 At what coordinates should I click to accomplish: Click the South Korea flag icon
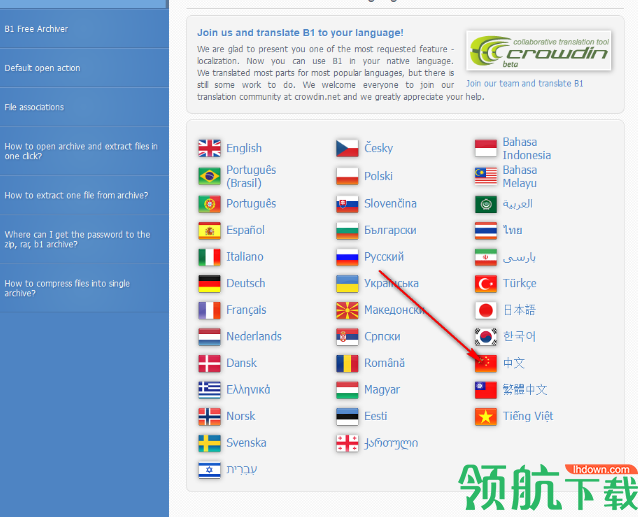point(485,337)
